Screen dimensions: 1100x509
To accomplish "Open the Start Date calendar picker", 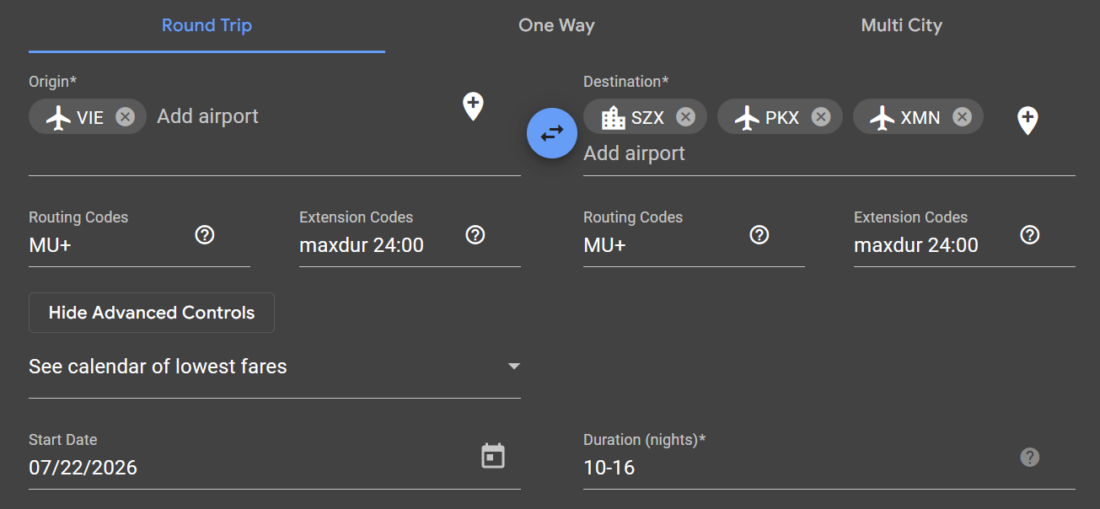I will 493,456.
